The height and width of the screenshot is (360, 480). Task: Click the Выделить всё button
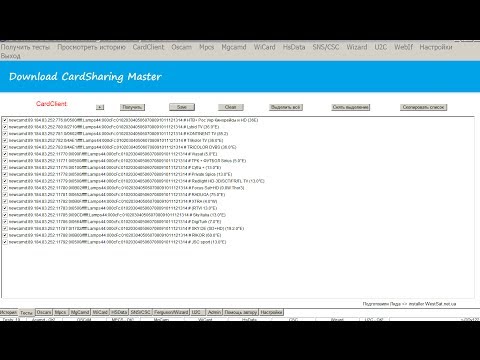coord(286,107)
